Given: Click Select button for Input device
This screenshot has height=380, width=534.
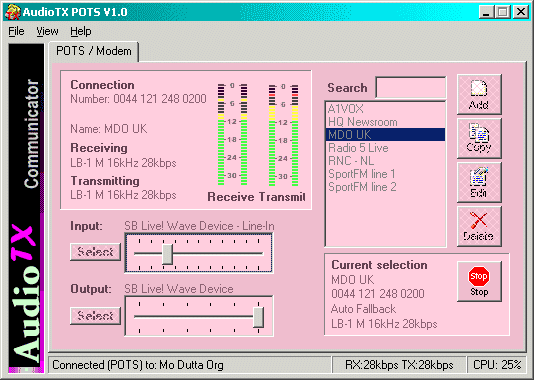Looking at the screenshot, I should (x=95, y=252).
